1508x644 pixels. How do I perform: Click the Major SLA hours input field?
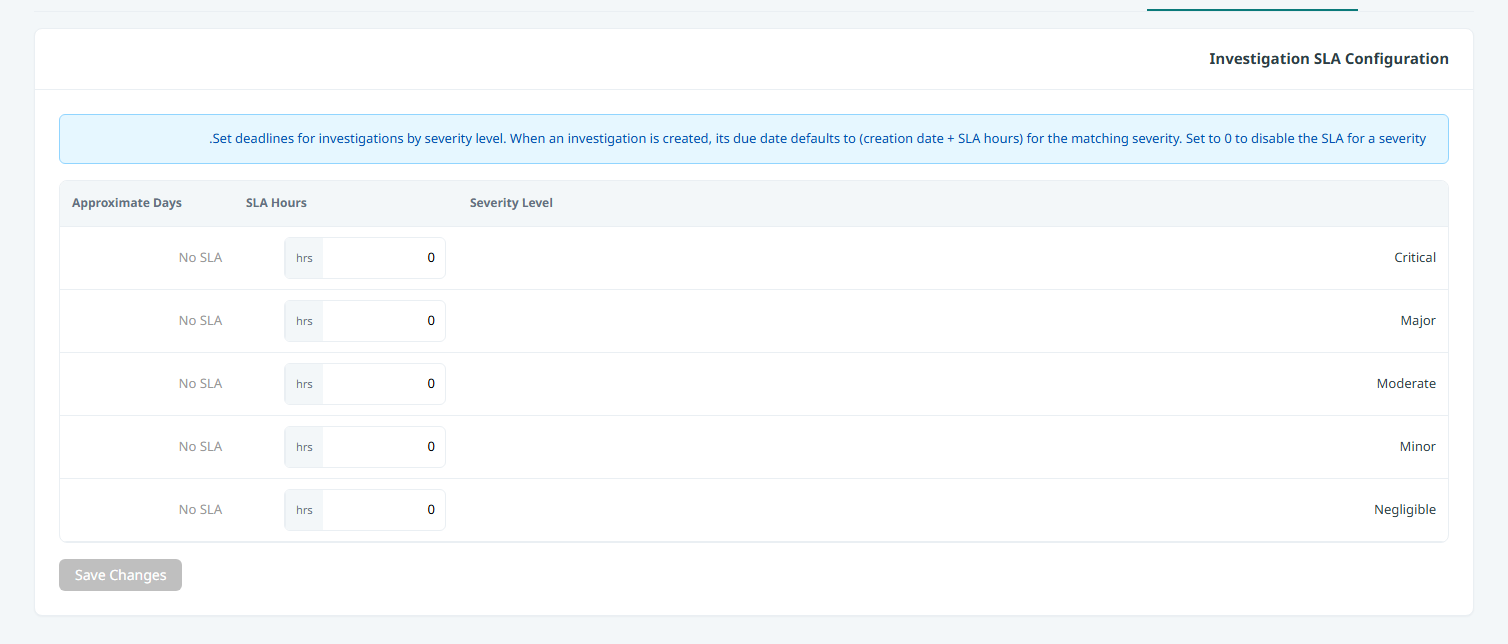click(x=384, y=321)
